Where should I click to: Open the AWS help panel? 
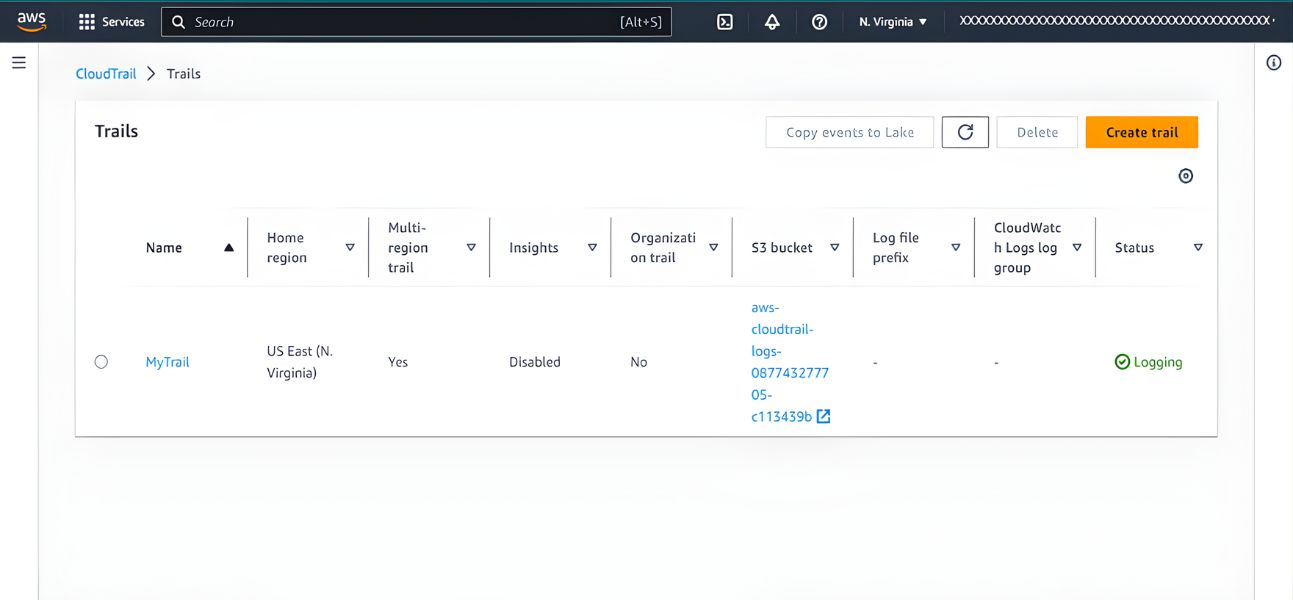point(819,21)
